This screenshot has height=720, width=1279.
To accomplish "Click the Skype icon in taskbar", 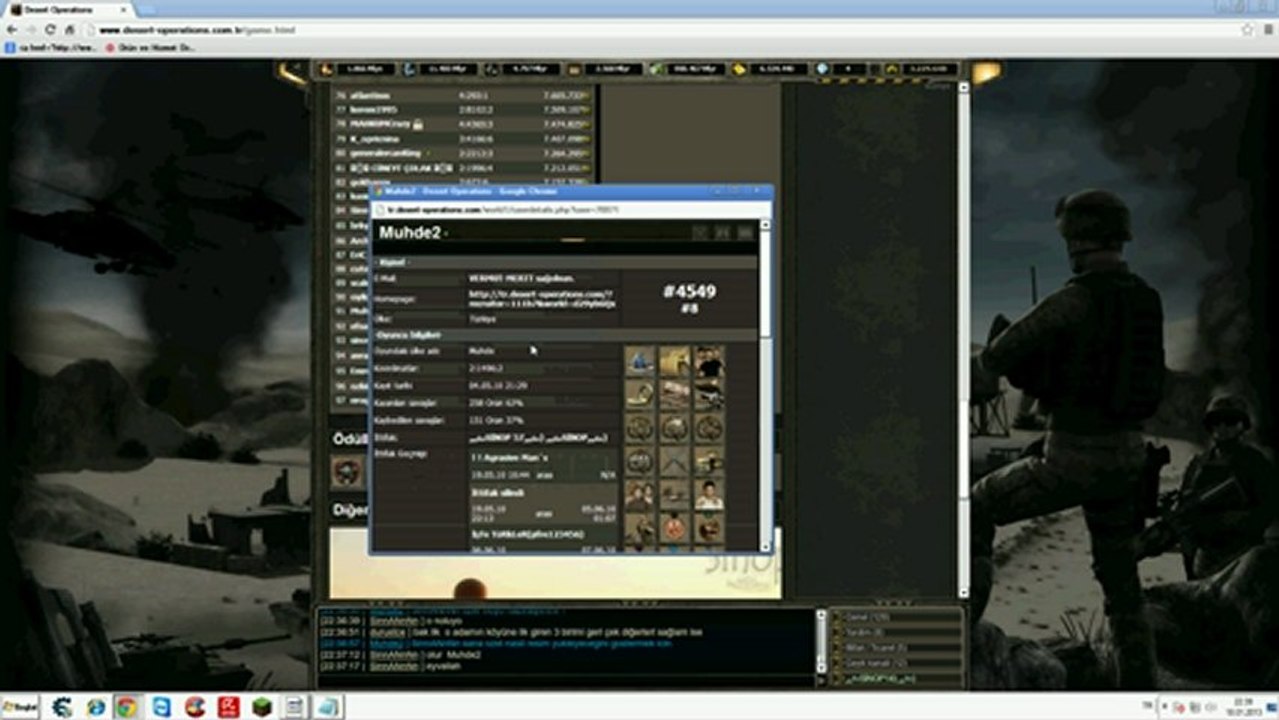I will click(x=161, y=707).
